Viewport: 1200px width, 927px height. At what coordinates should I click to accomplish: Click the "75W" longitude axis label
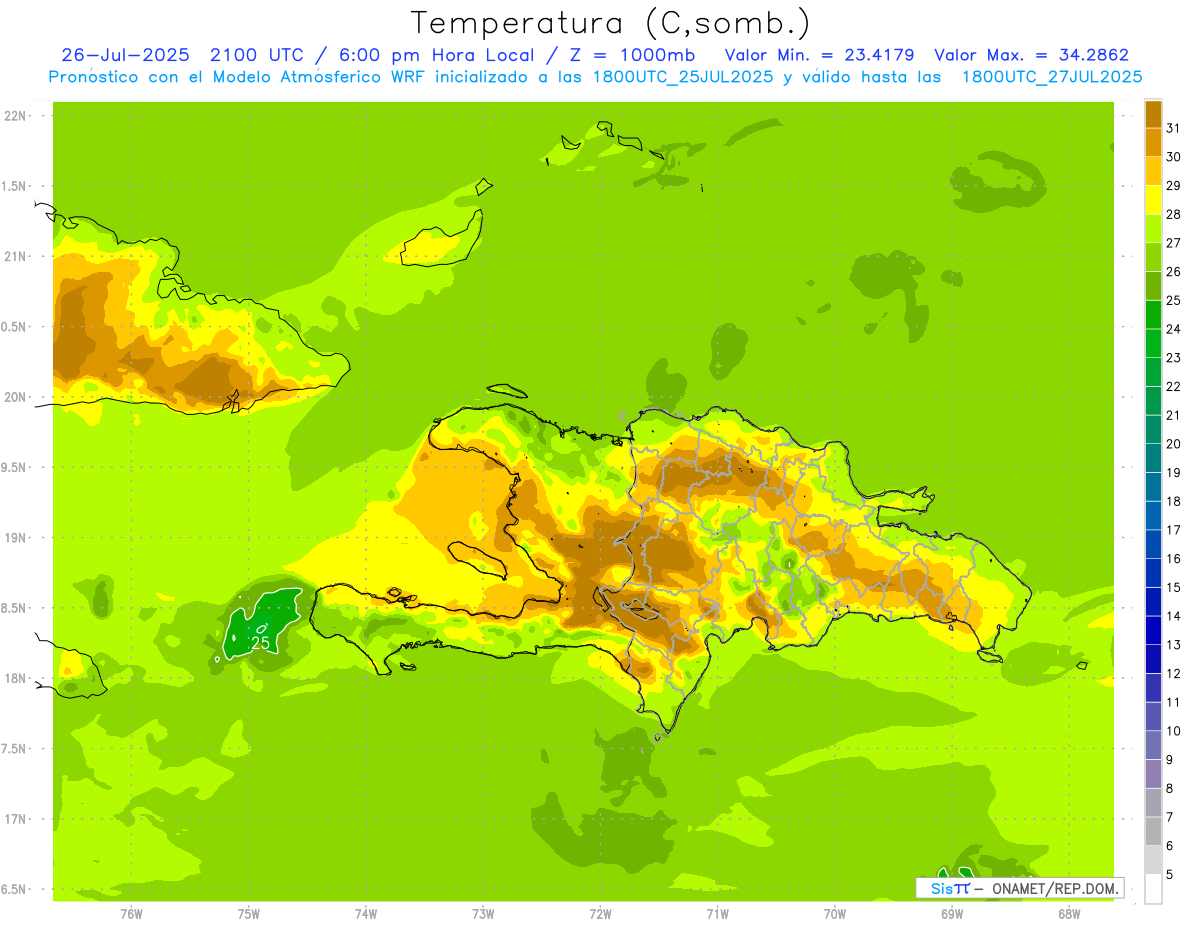click(248, 913)
